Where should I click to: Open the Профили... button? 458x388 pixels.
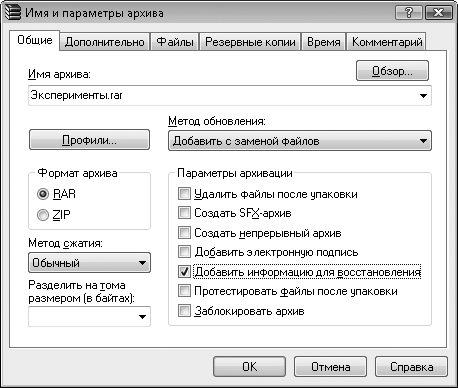click(x=89, y=140)
